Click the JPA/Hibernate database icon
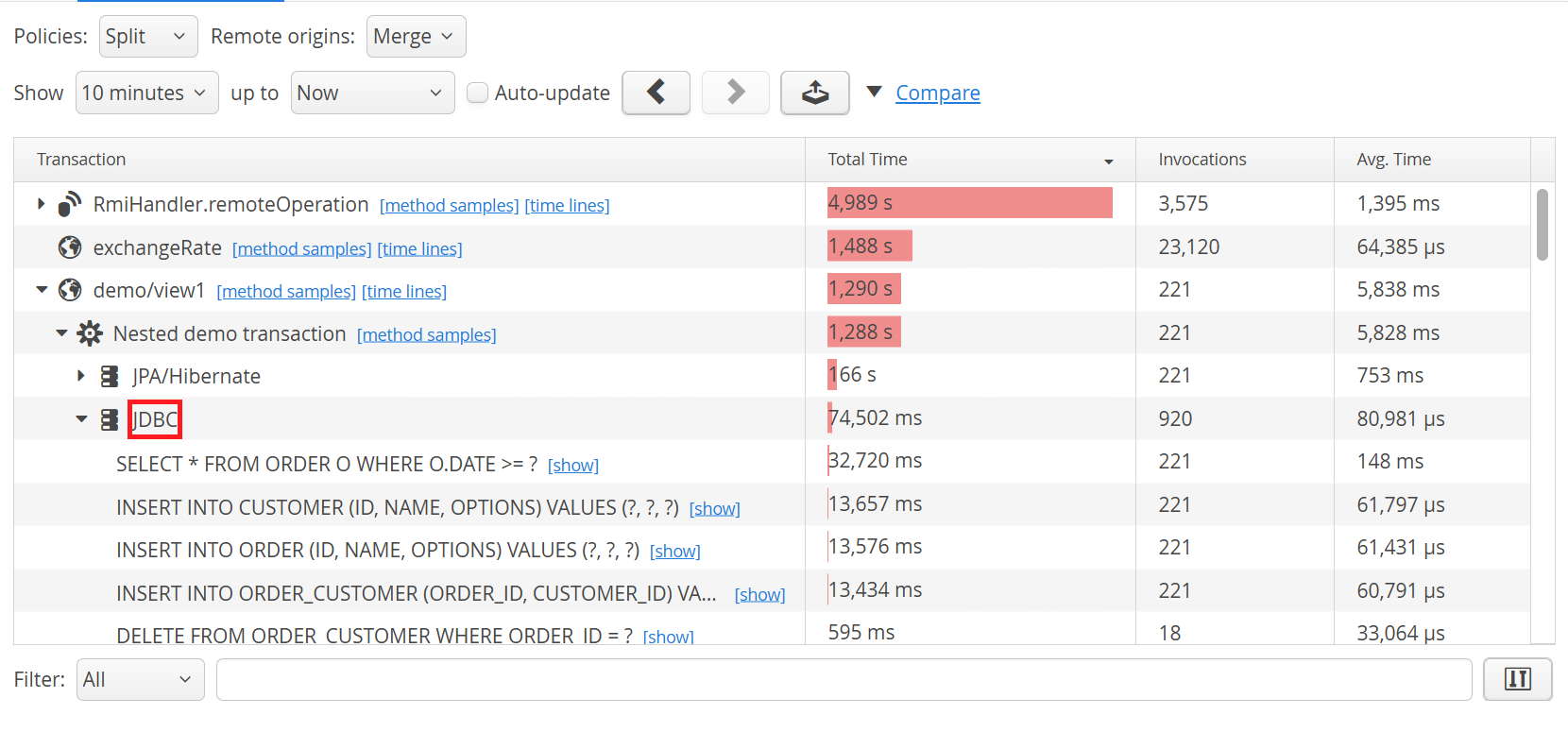The image size is (1568, 732). [110, 377]
